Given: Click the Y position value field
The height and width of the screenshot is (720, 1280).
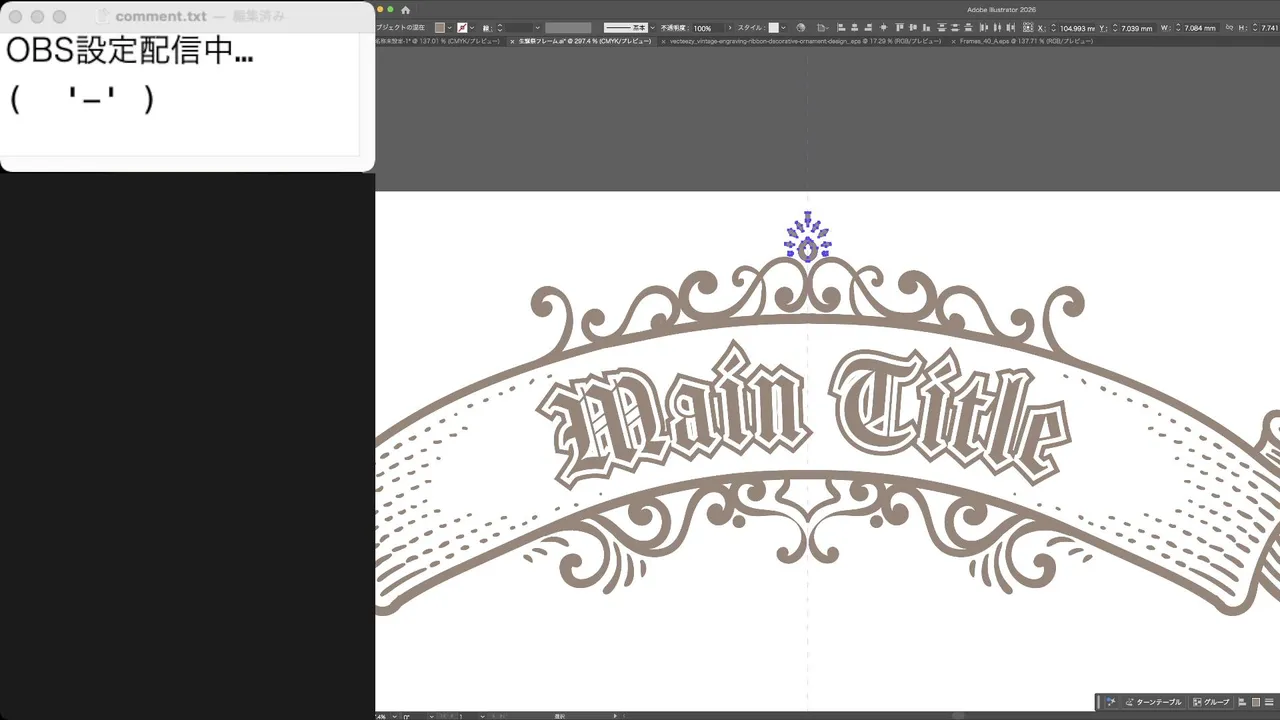Looking at the screenshot, I should point(1138,28).
